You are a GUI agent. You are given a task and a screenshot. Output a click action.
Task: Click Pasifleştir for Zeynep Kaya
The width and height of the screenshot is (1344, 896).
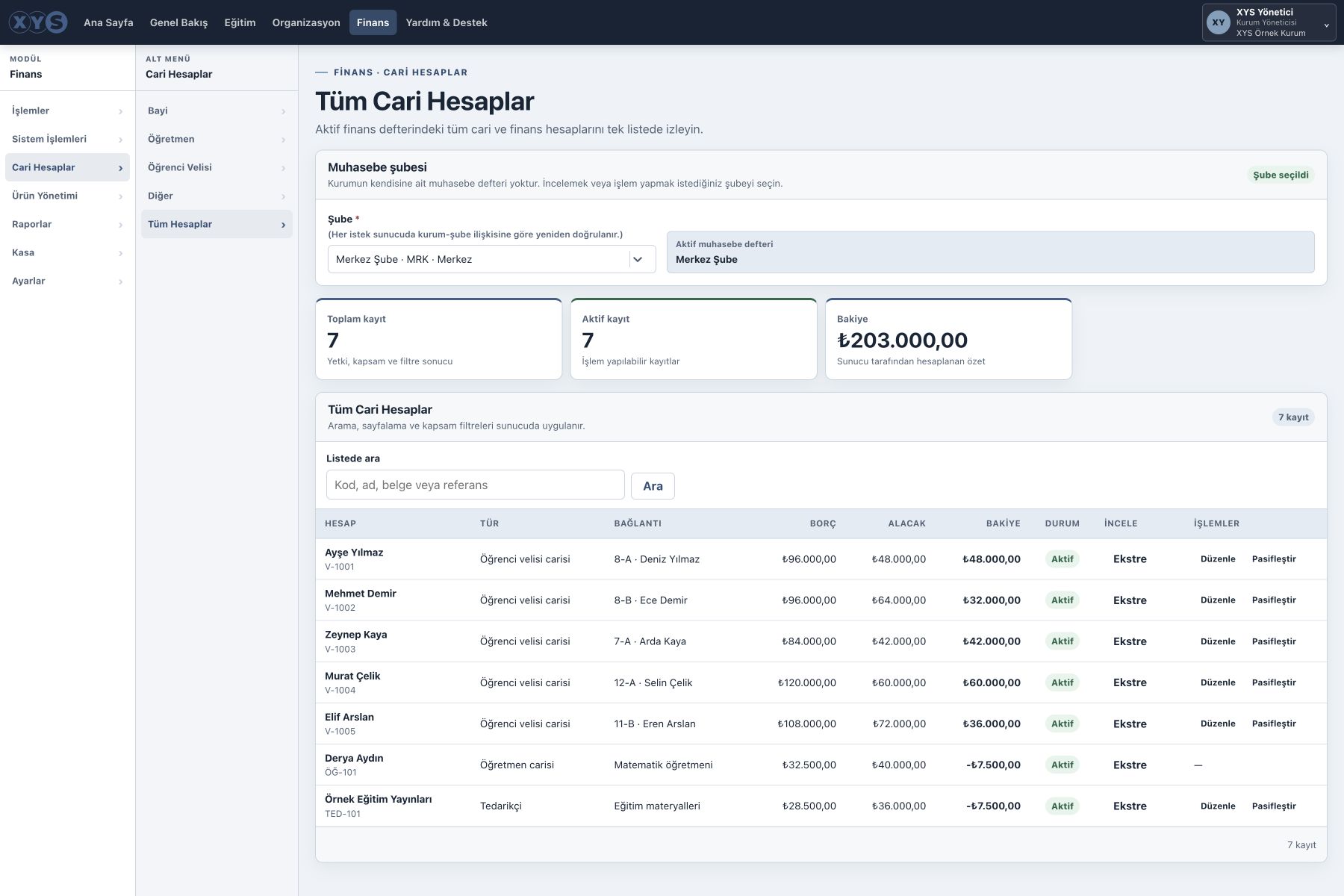pos(1274,641)
